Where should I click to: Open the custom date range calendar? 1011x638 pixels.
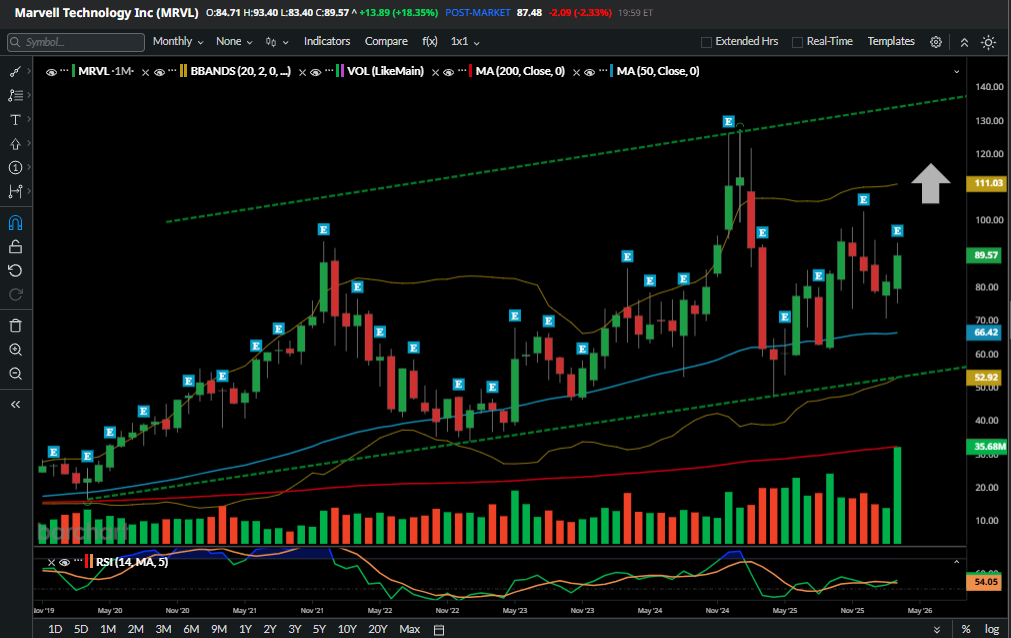click(438, 630)
